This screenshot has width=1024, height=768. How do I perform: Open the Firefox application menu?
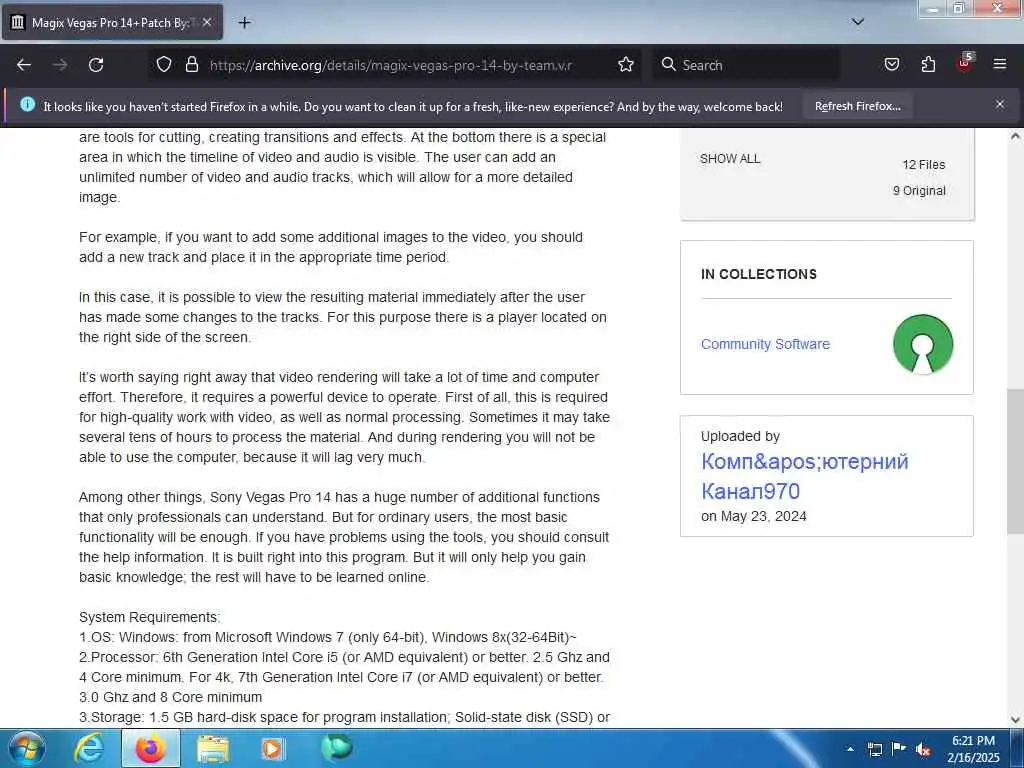[1000, 65]
